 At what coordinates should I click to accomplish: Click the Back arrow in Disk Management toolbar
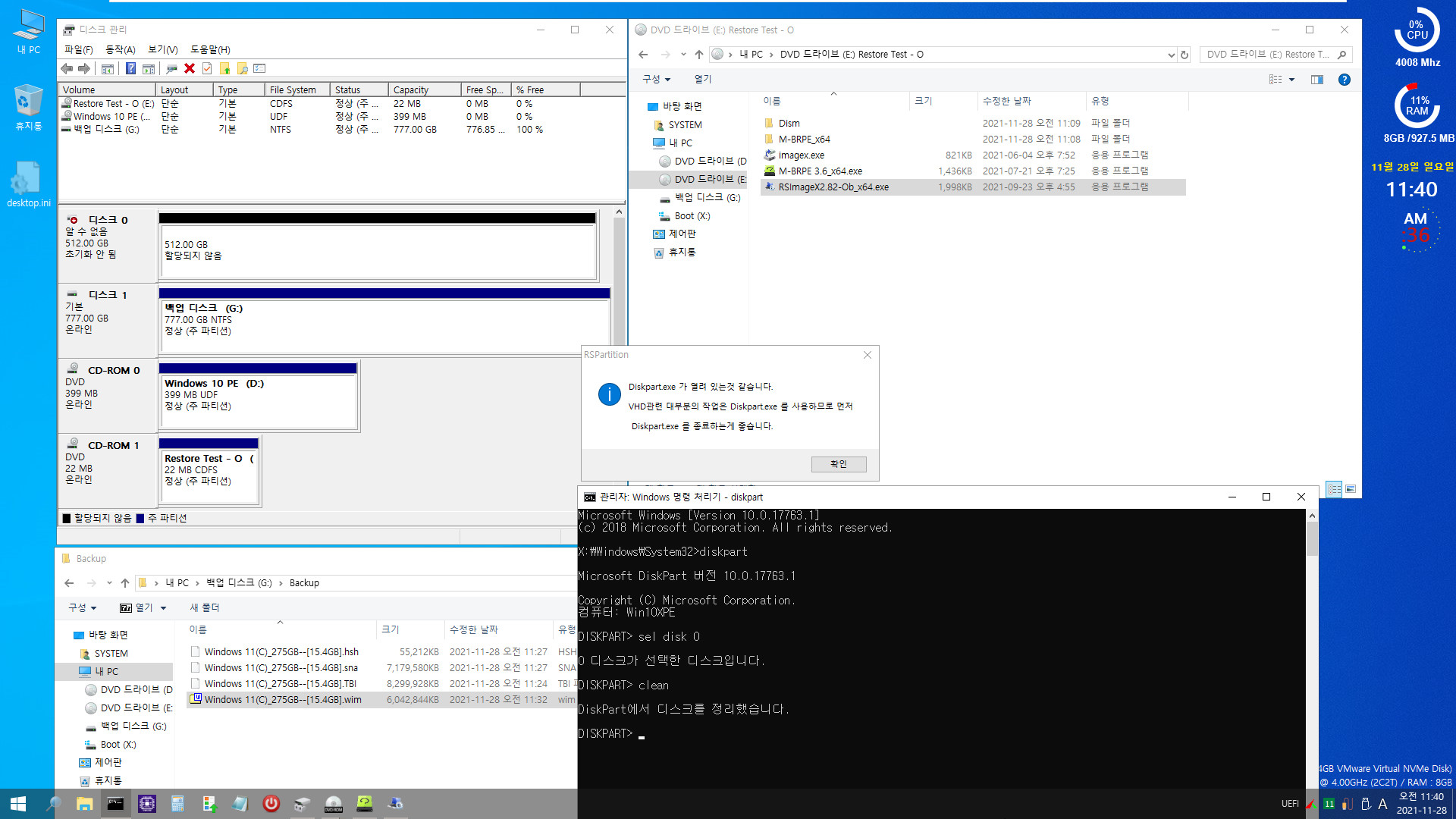(x=67, y=69)
